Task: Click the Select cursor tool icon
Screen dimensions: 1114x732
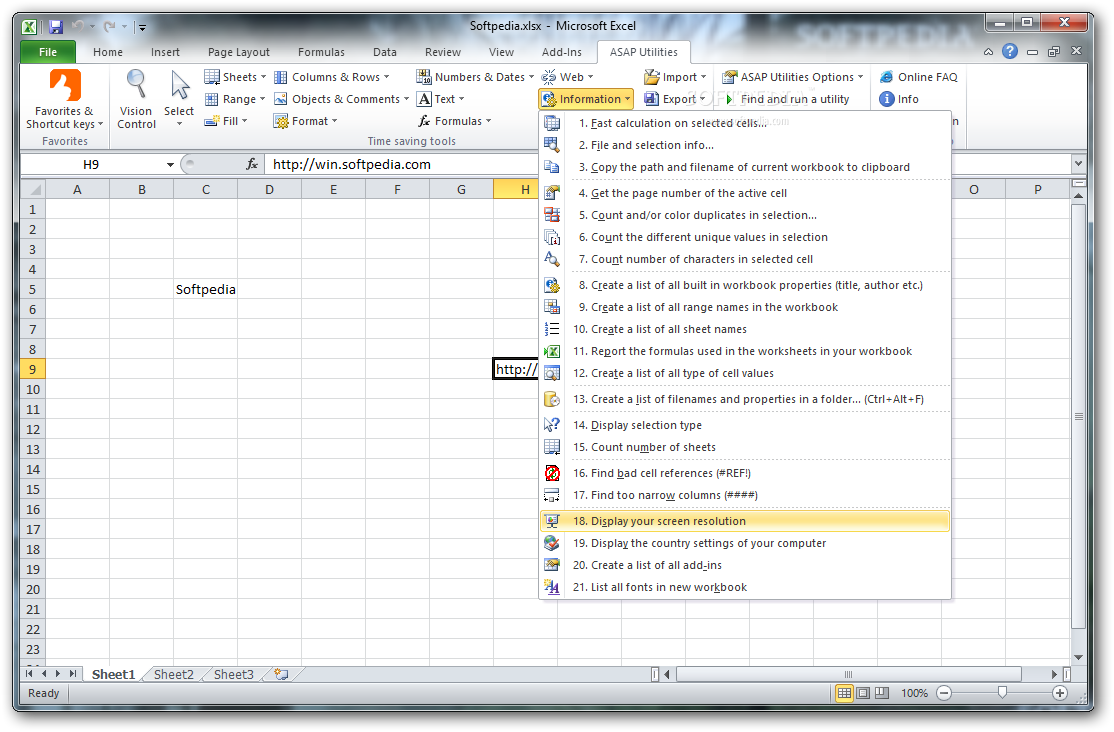Action: tap(180, 85)
